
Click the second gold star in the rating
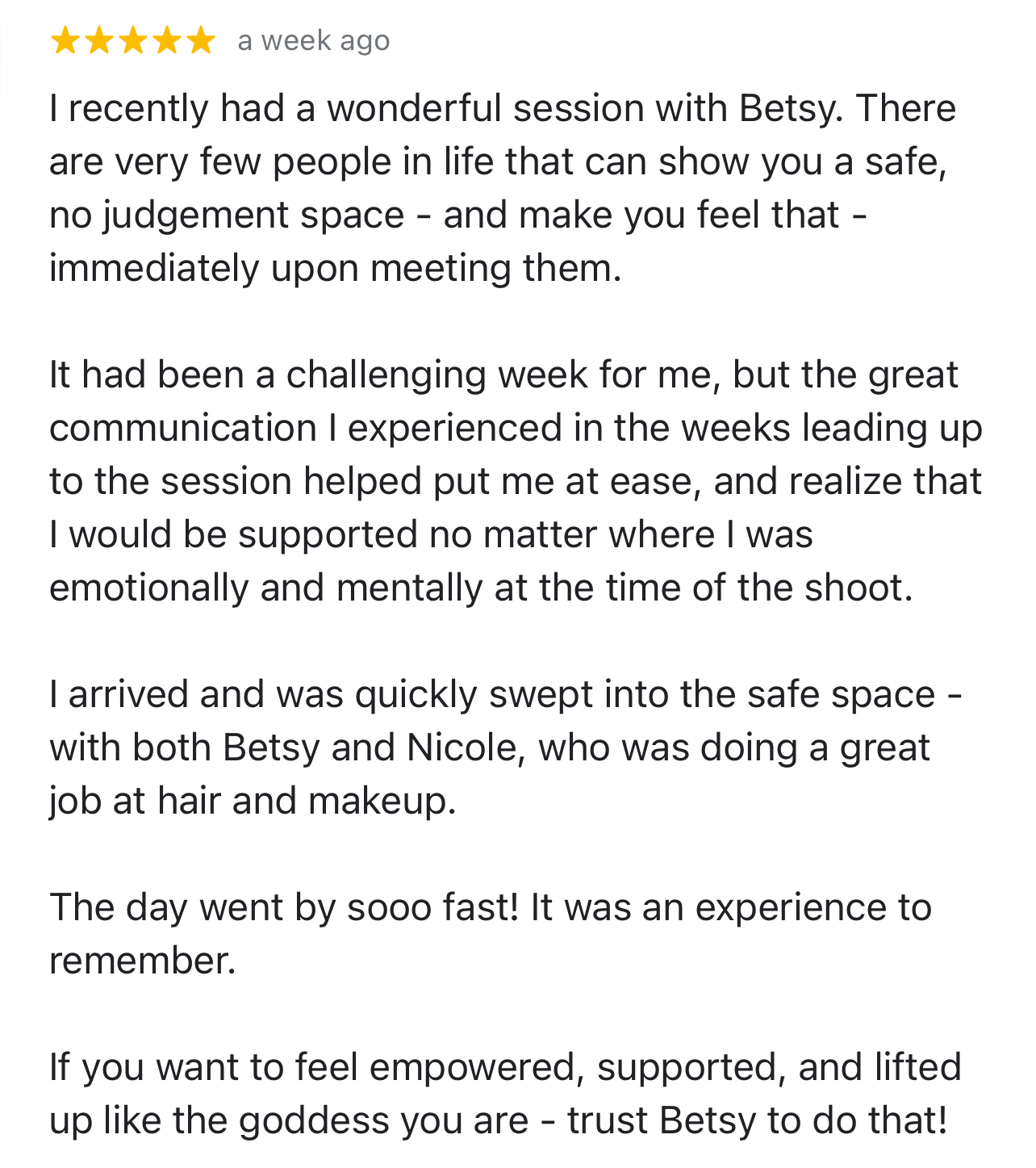point(98,40)
